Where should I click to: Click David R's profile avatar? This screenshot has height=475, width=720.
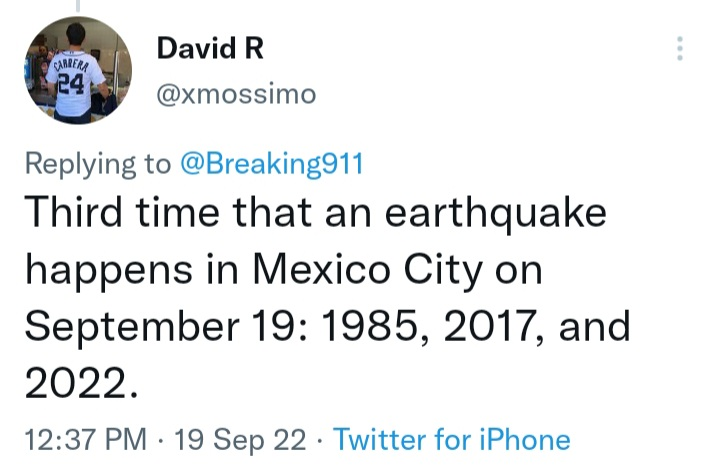point(79,70)
